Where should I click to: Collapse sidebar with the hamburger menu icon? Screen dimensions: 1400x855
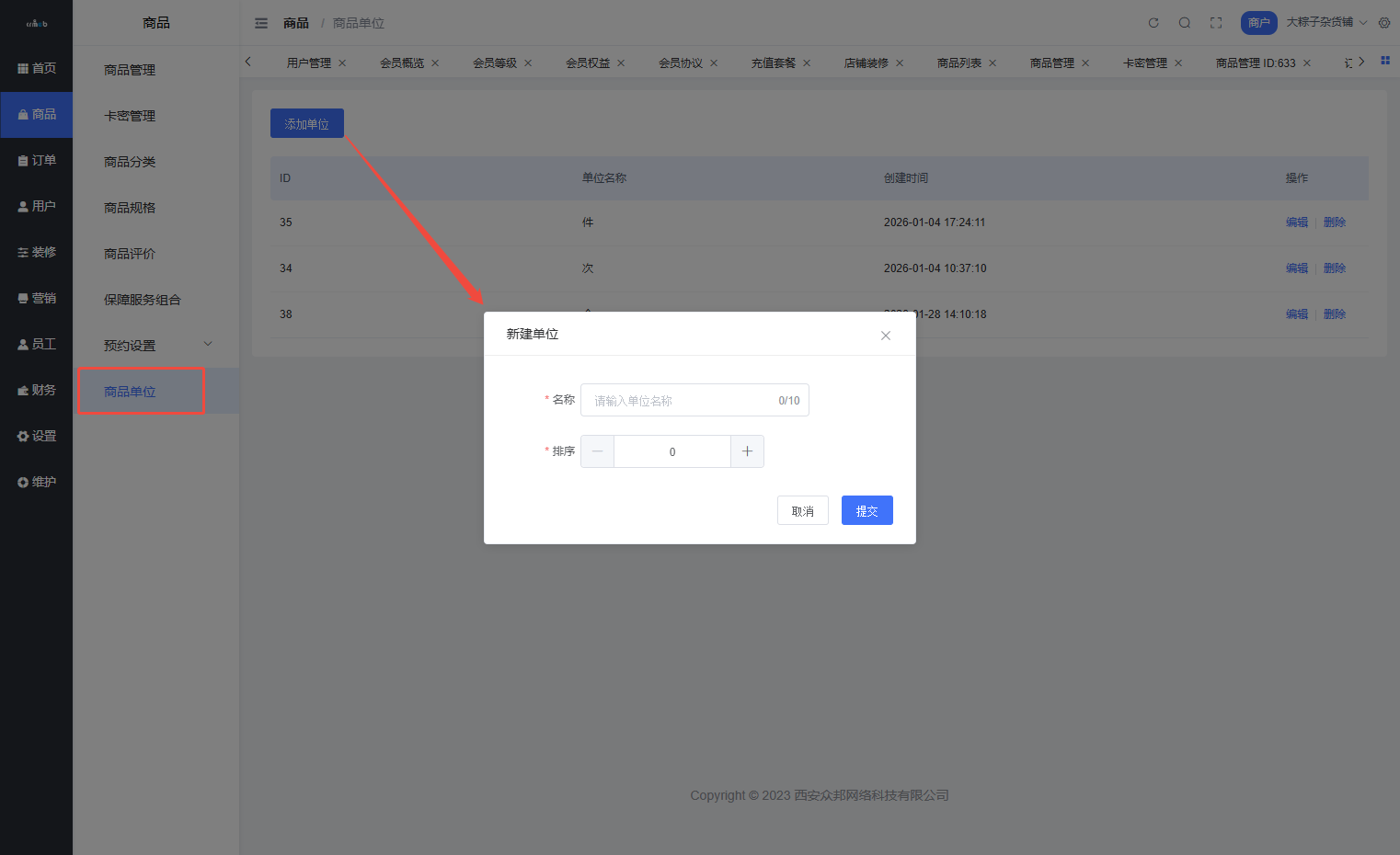click(x=261, y=23)
